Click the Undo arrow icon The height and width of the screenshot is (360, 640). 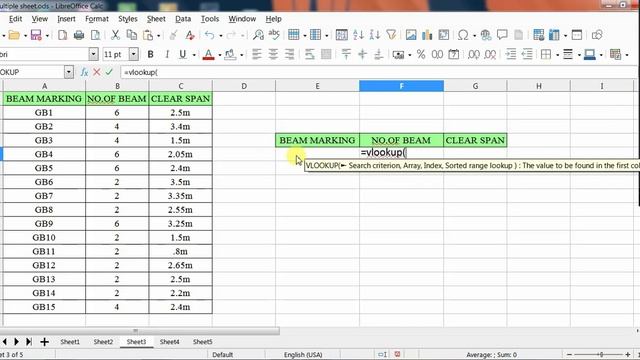209,36
